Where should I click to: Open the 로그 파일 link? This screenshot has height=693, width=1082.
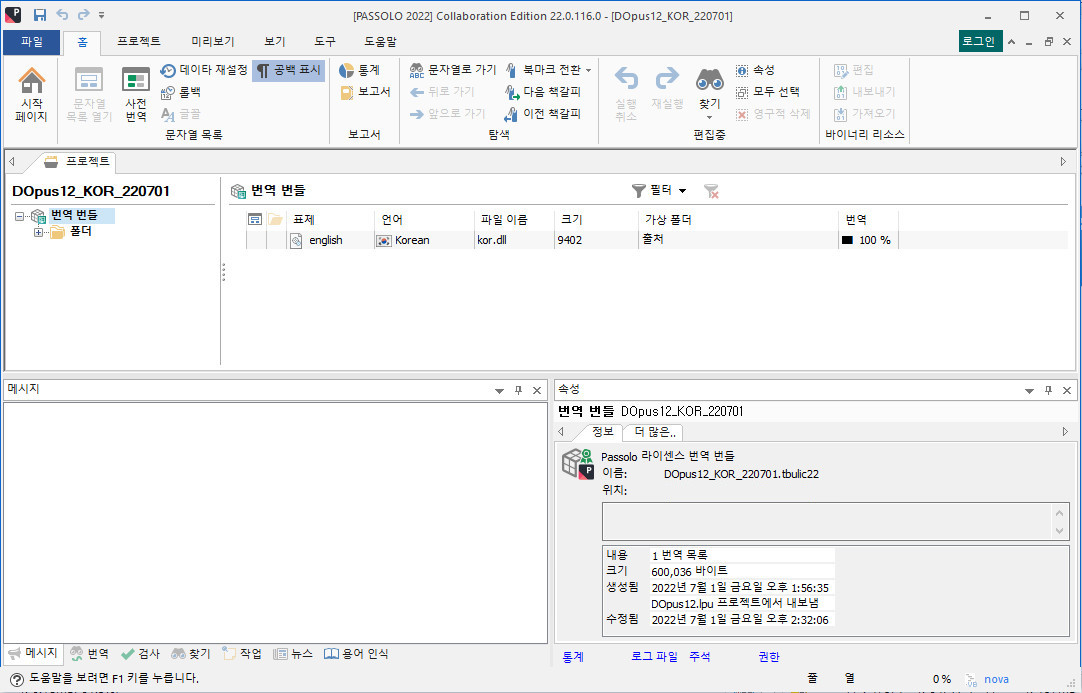[654, 657]
